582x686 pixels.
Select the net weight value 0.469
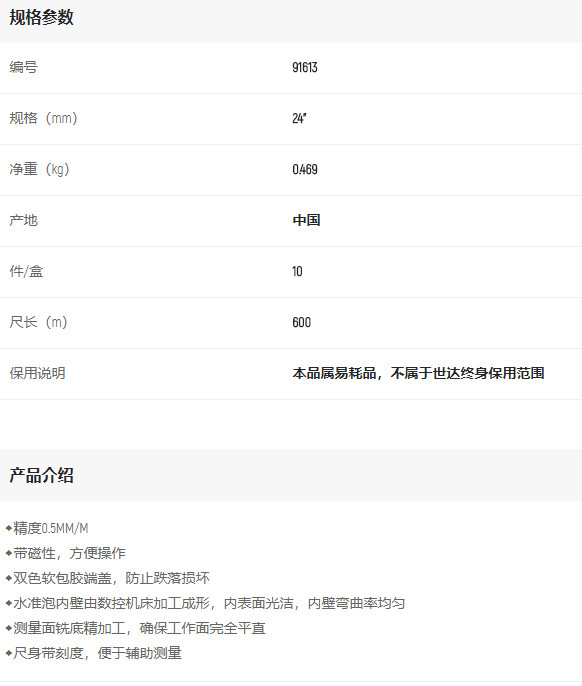(305, 169)
